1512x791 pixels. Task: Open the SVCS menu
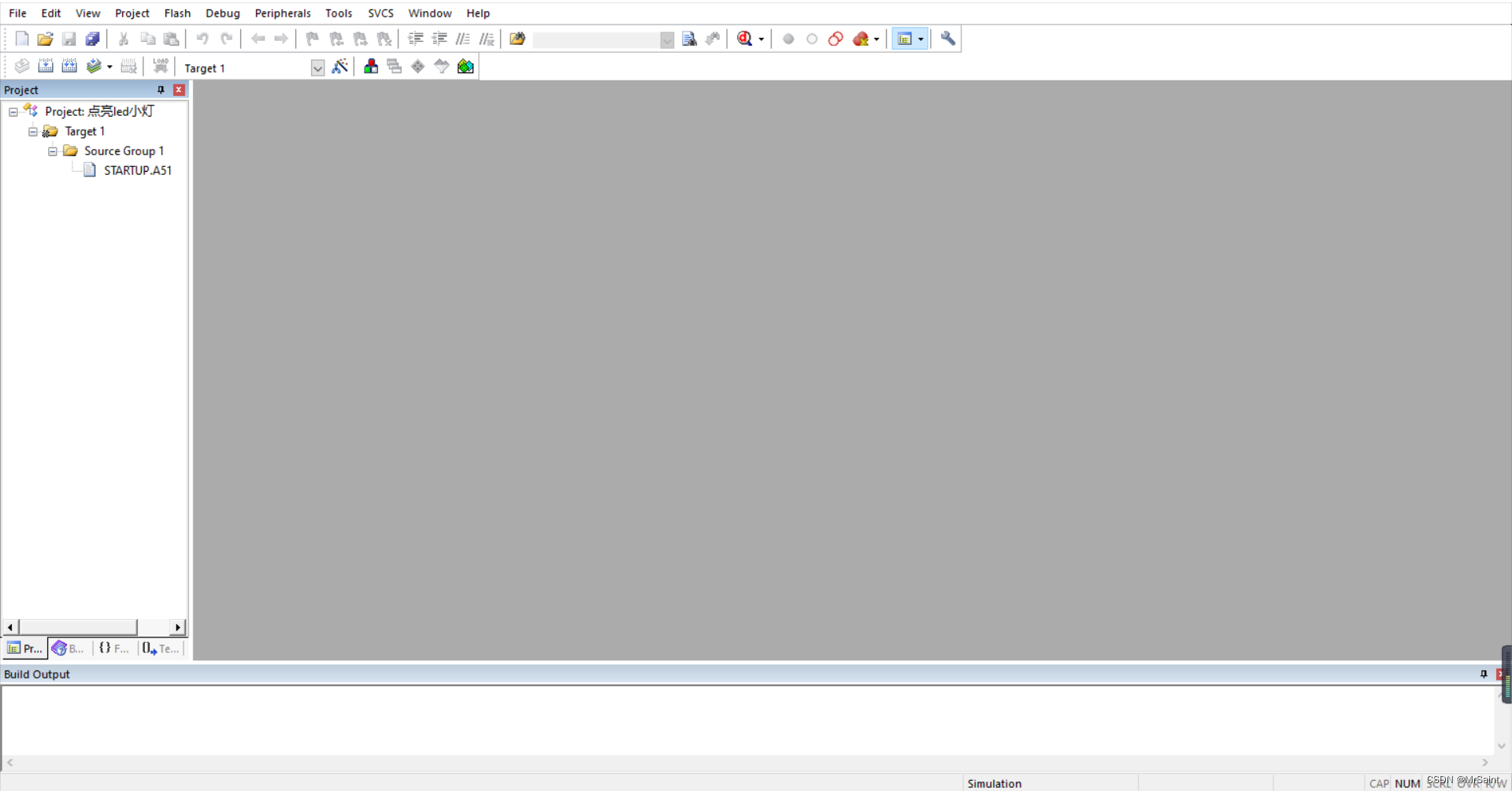point(381,13)
